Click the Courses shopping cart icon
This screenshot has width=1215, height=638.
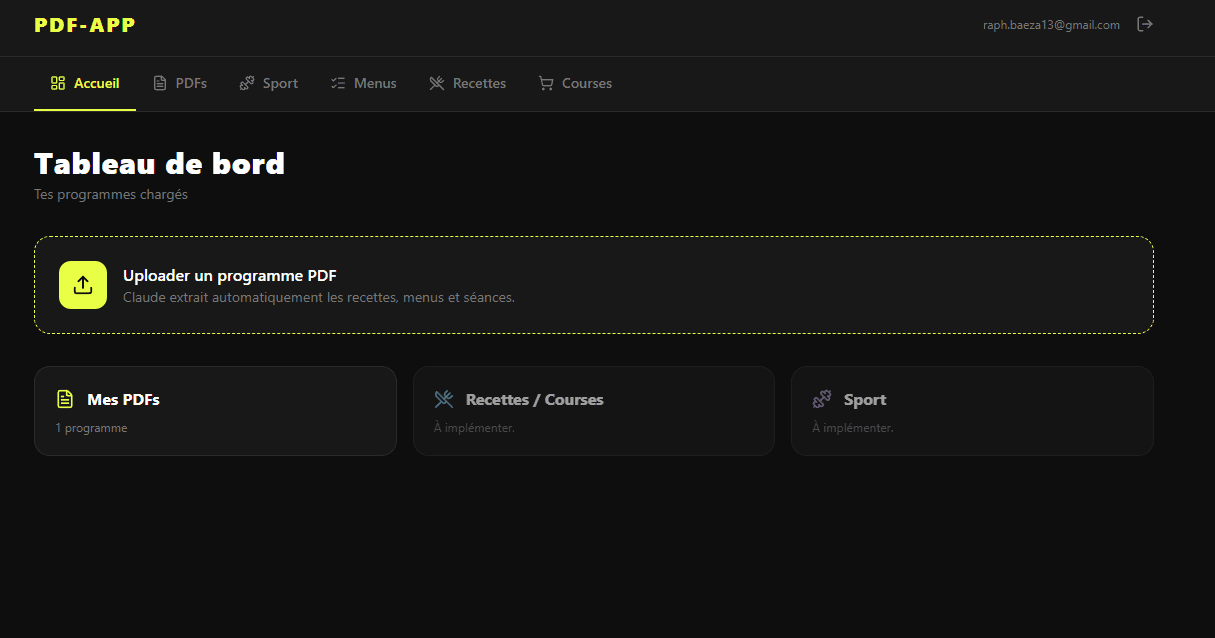[x=546, y=83]
